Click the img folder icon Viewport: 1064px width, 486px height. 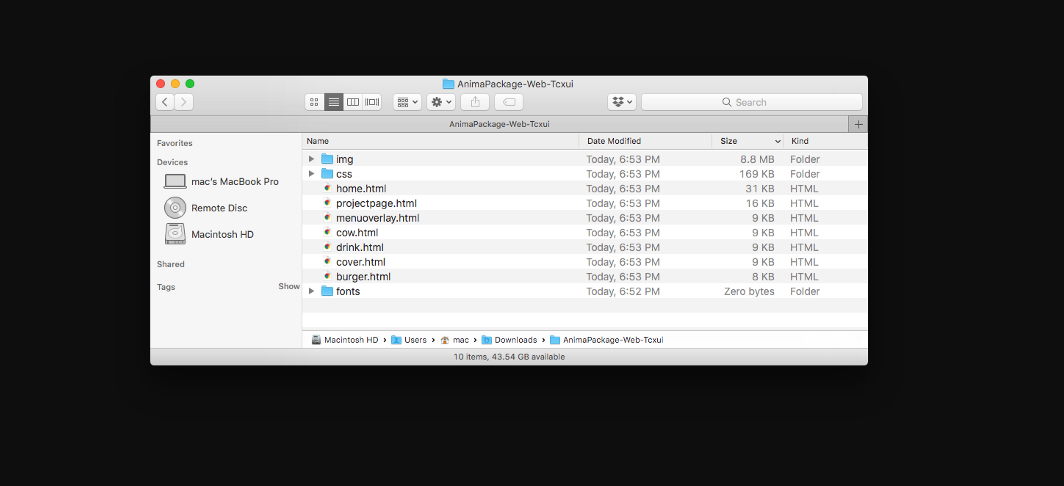click(x=327, y=159)
